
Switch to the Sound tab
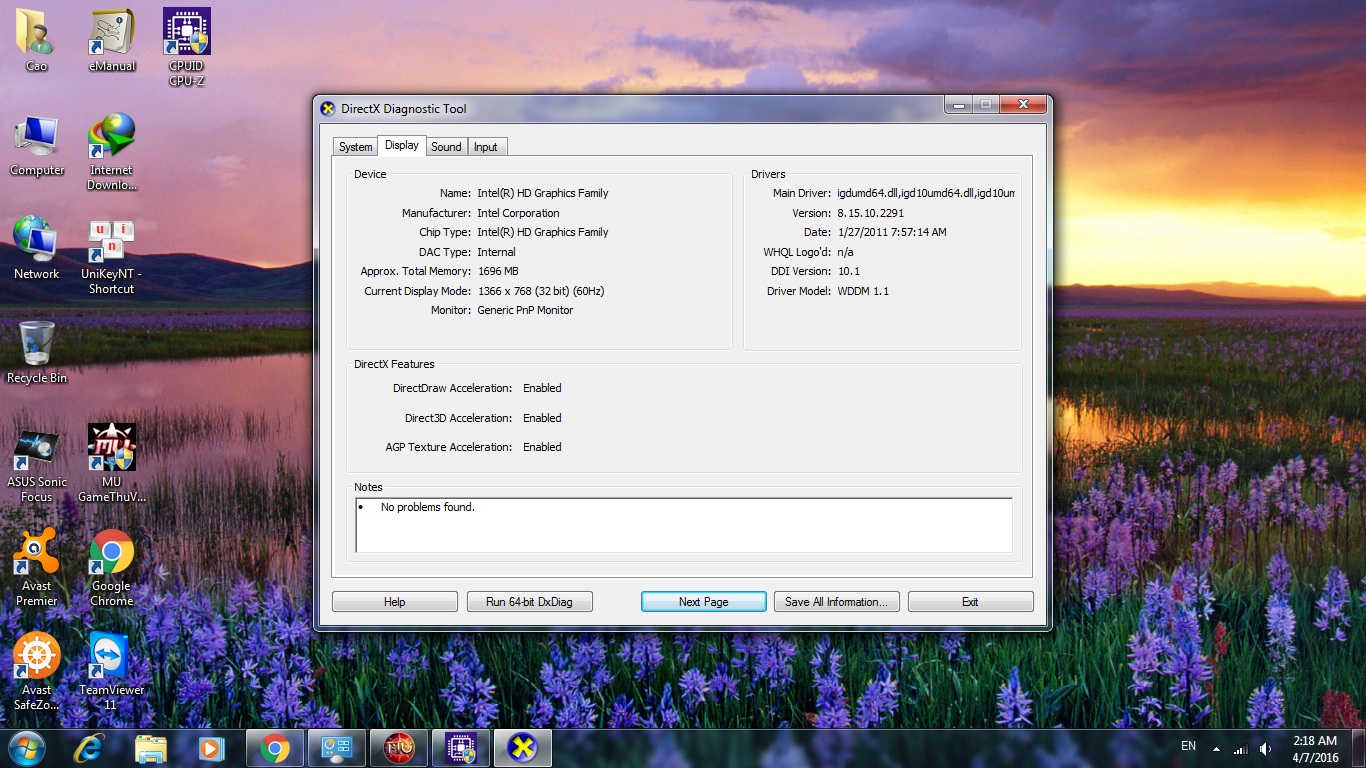446,147
